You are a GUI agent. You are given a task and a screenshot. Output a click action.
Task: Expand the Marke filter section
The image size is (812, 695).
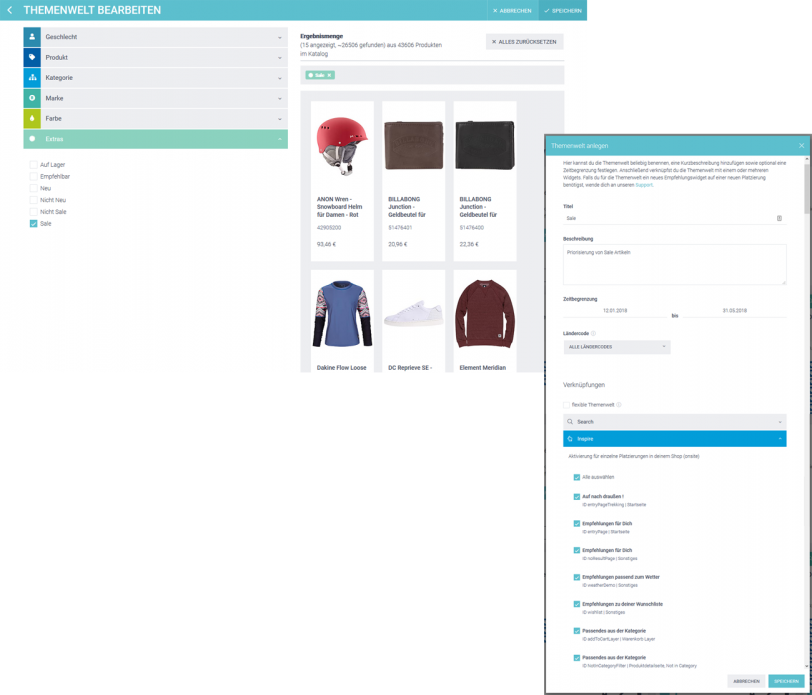pos(155,98)
